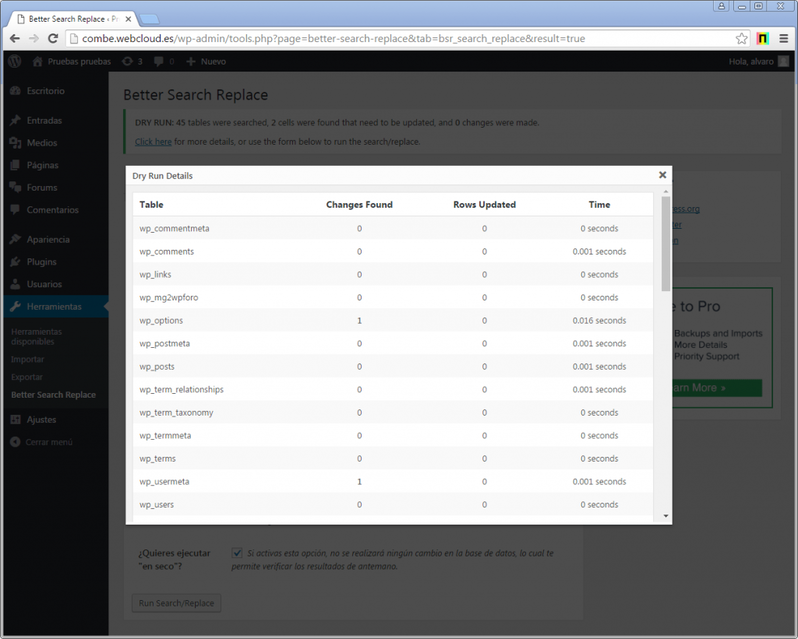Bookmark the page with star icon
The width and height of the screenshot is (798, 639).
pyautogui.click(x=742, y=39)
